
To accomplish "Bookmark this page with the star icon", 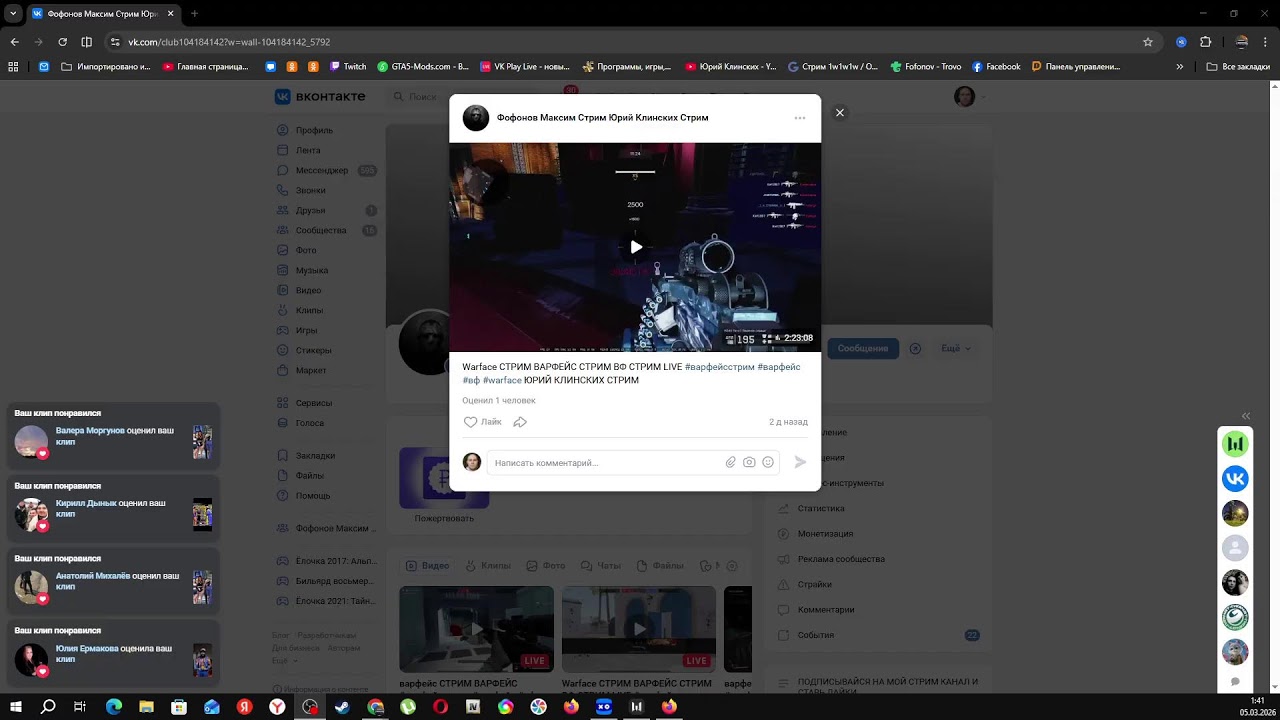I will click(1148, 42).
